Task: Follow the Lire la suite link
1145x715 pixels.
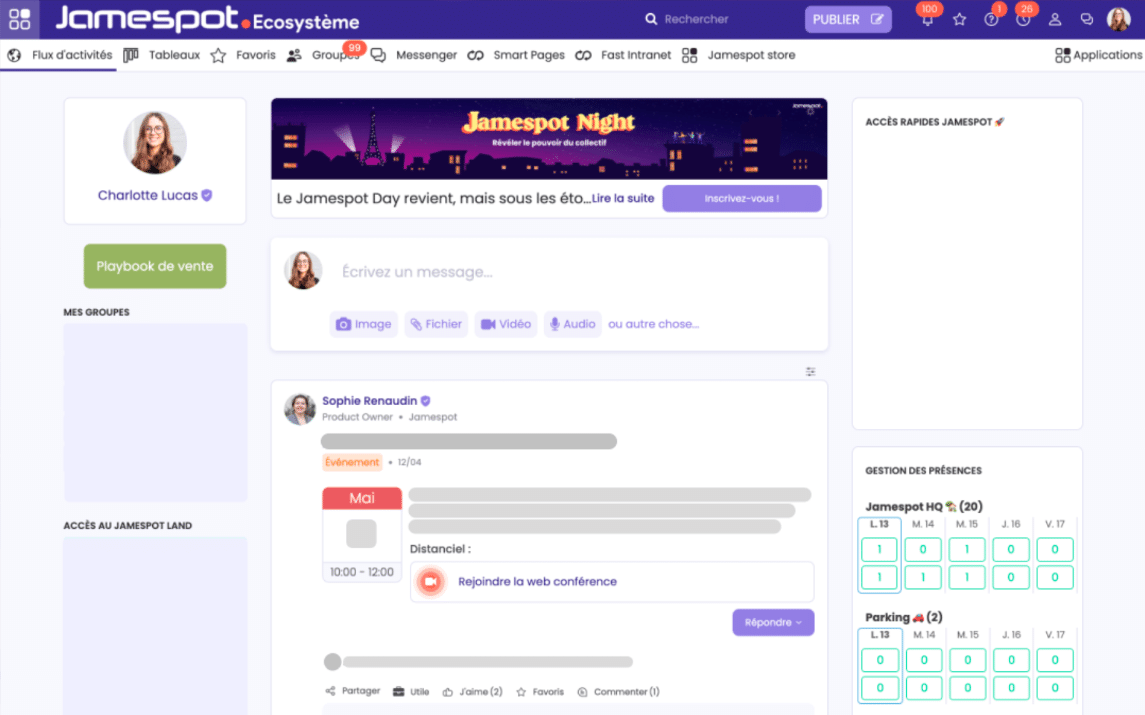Action: pos(622,198)
